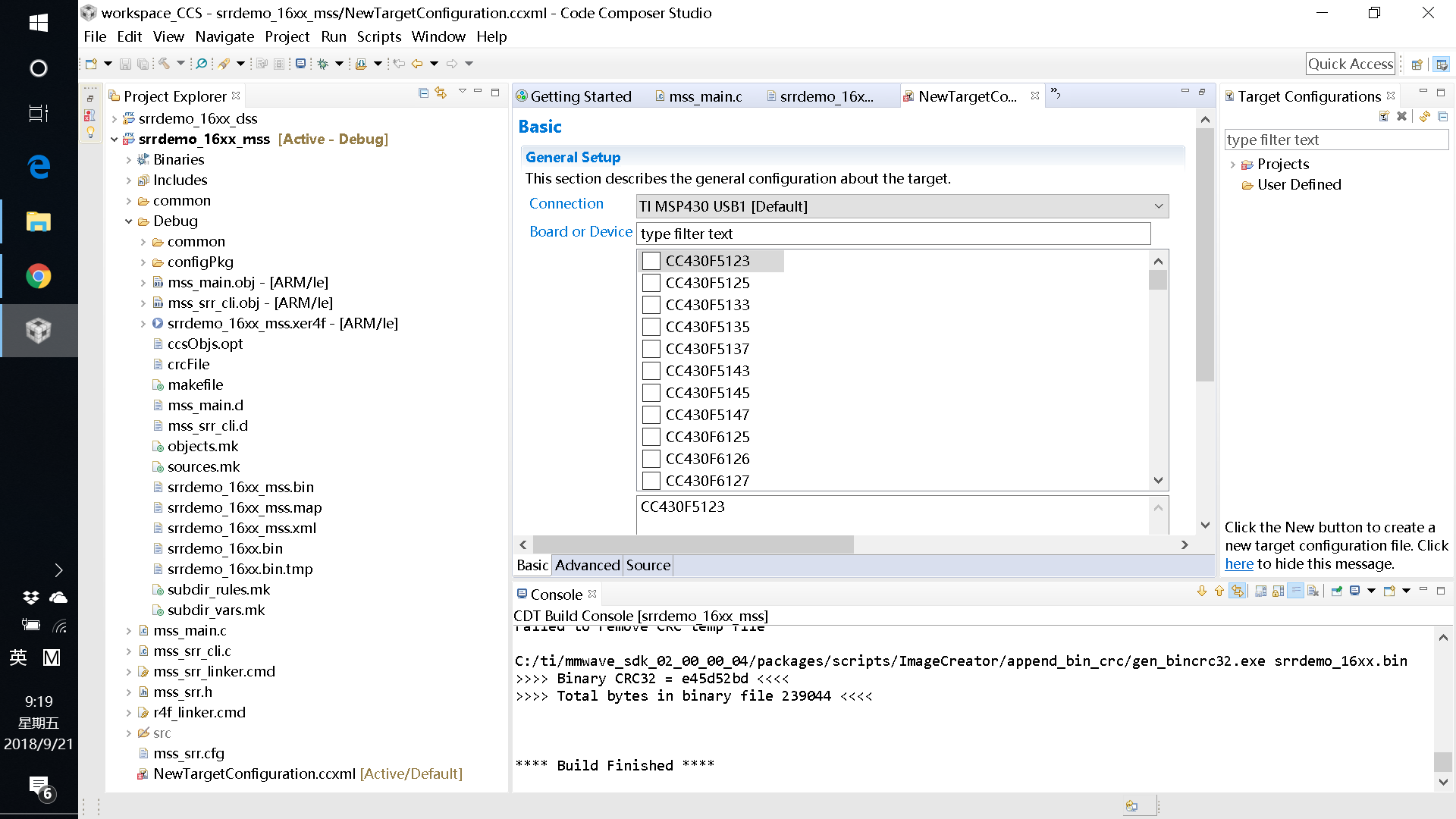Check the CC430F5135 device box
The image size is (1456, 819).
tap(651, 327)
